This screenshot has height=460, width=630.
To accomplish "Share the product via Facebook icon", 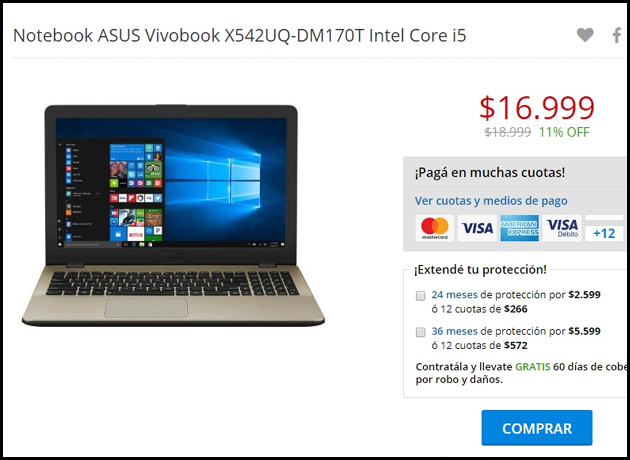I will tap(617, 35).
